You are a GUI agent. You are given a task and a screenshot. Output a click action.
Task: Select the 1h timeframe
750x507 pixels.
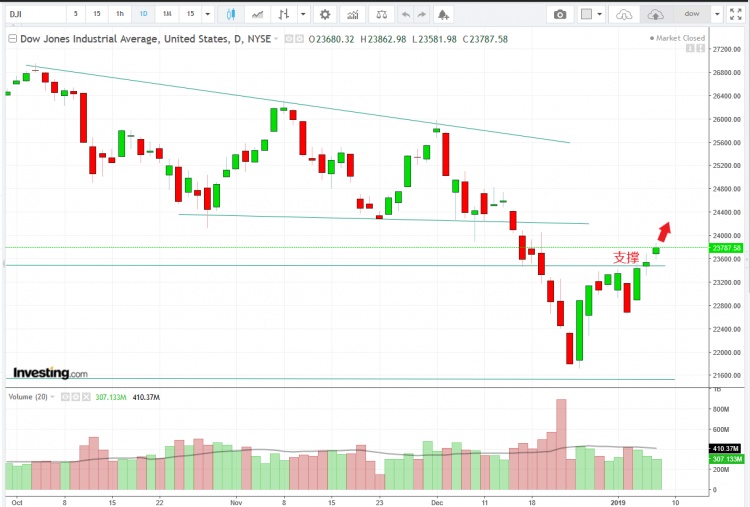[120, 14]
